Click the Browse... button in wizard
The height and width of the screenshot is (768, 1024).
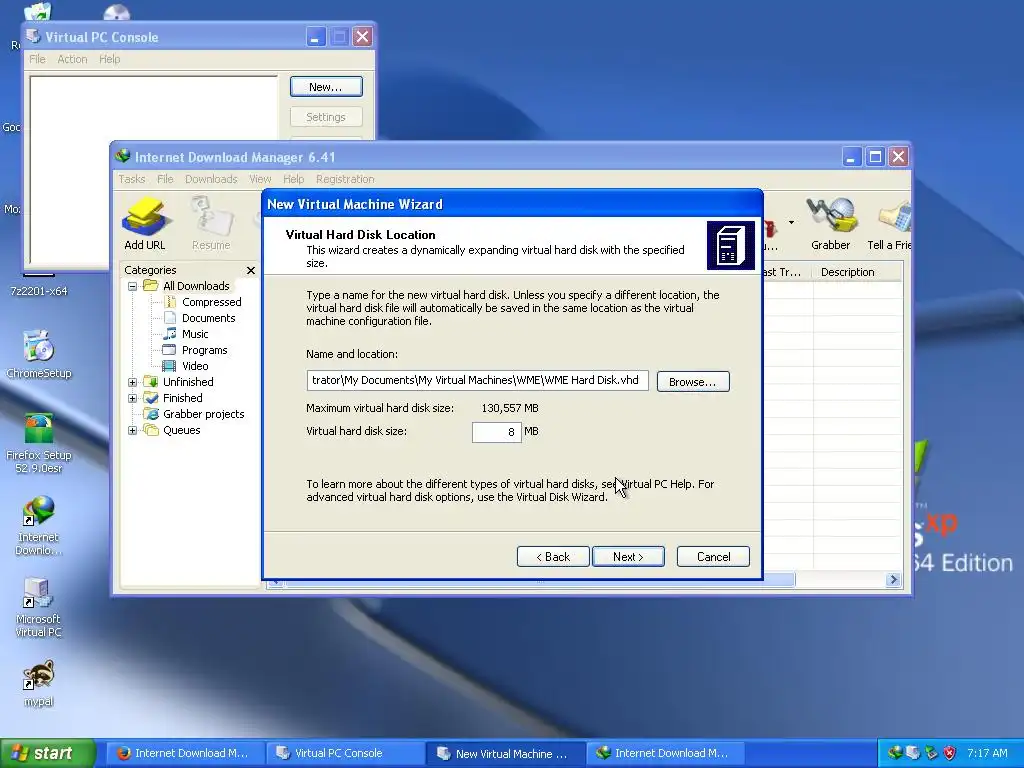[x=692, y=381]
